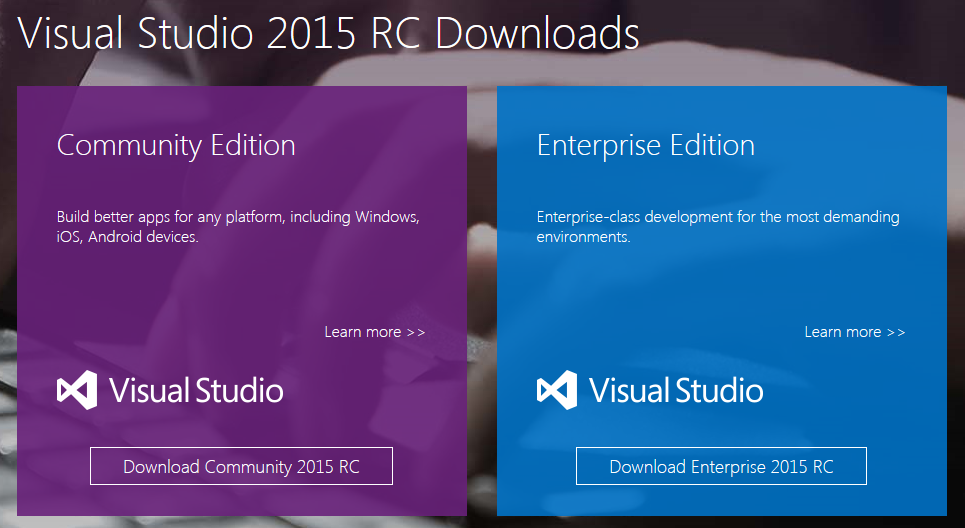Image resolution: width=965 pixels, height=528 pixels.
Task: Click Download Enterprise 2015 RC button
Action: tap(721, 466)
